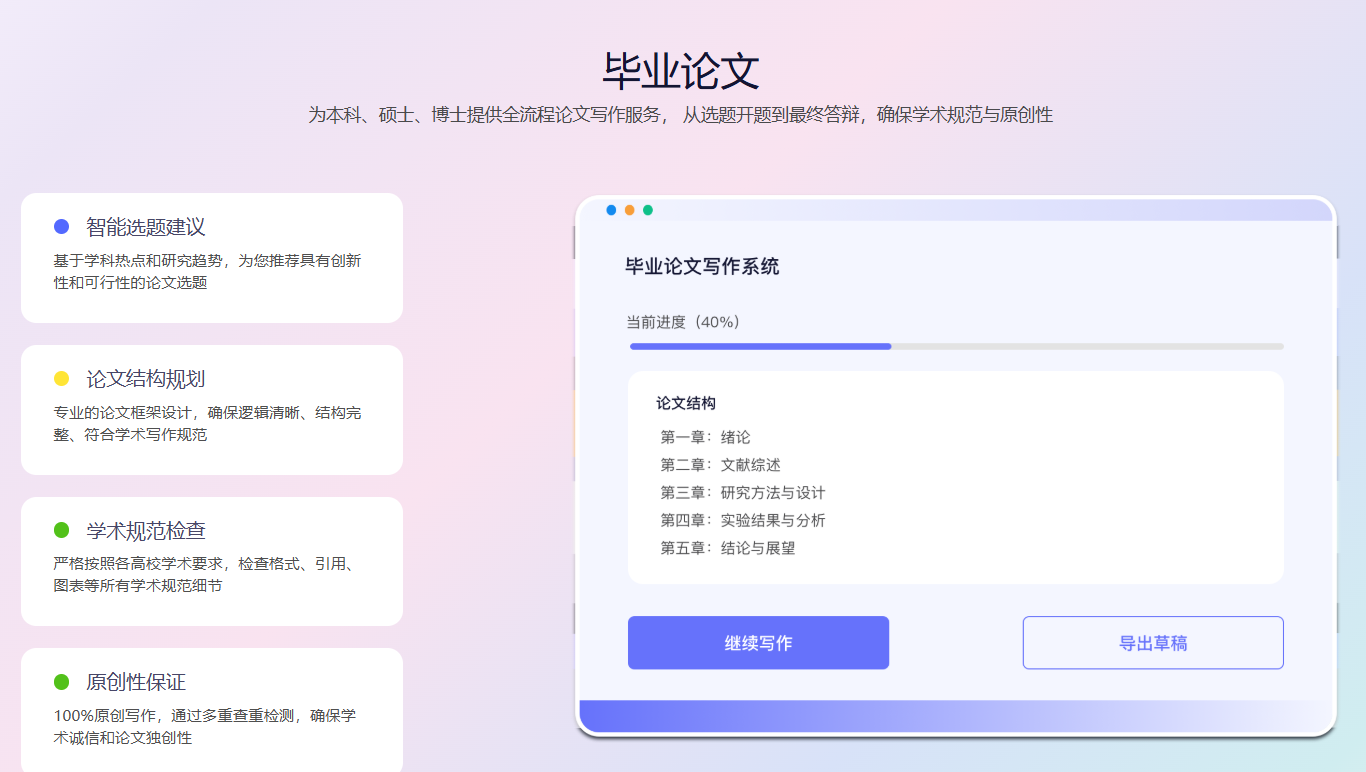The image size is (1366, 772).
Task: Click the 40% writing progress bar
Action: click(957, 346)
